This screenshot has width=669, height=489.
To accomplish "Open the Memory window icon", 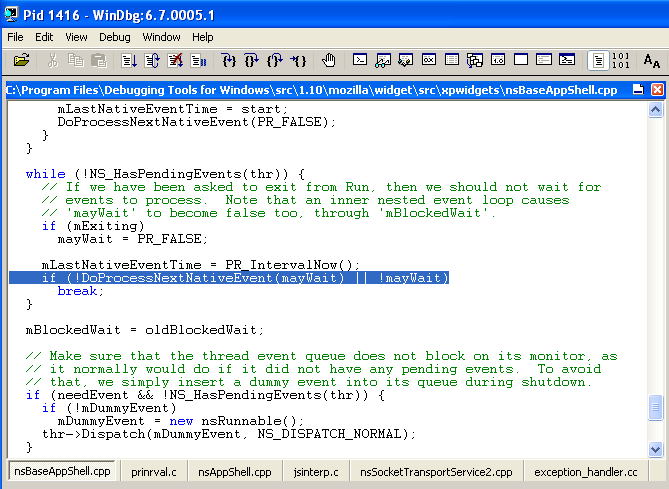I will (x=452, y=60).
